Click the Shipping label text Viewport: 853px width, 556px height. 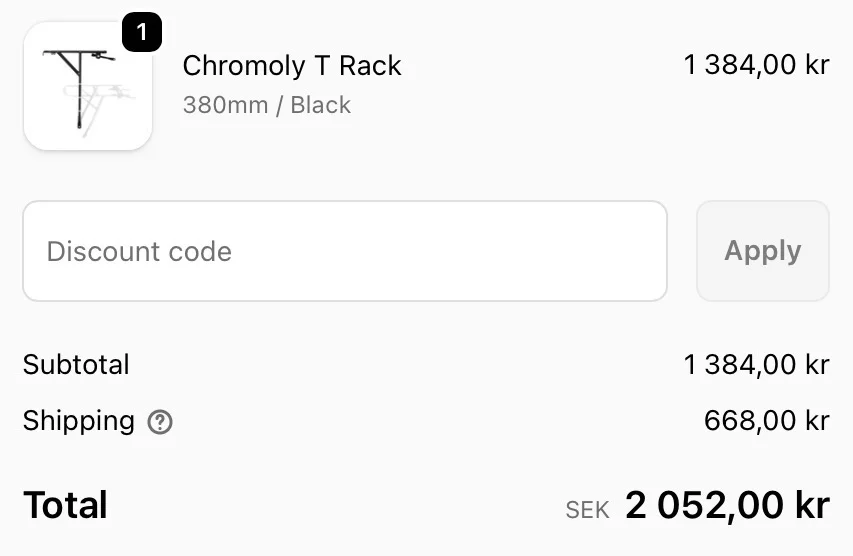(x=79, y=421)
